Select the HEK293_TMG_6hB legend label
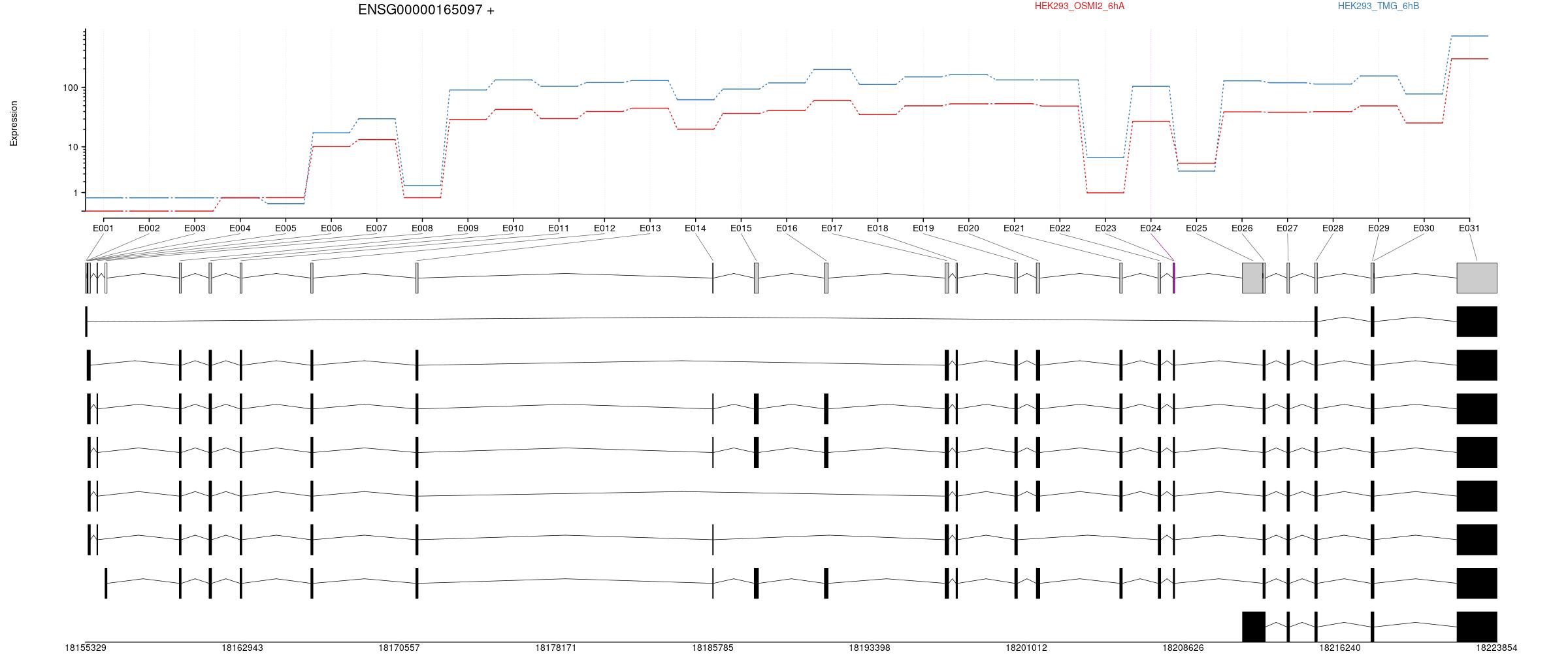This screenshot has height=660, width=1568. click(x=1379, y=6)
